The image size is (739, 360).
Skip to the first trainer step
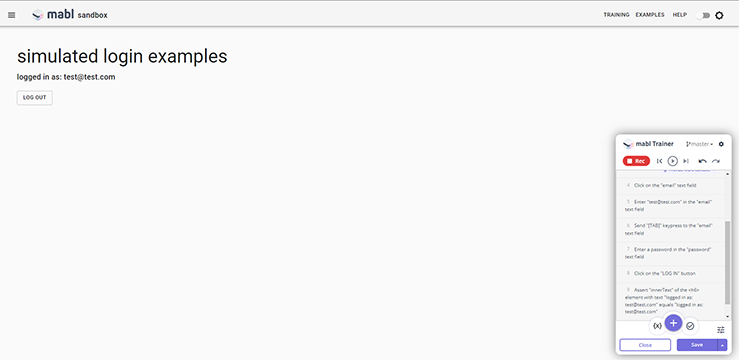click(659, 161)
